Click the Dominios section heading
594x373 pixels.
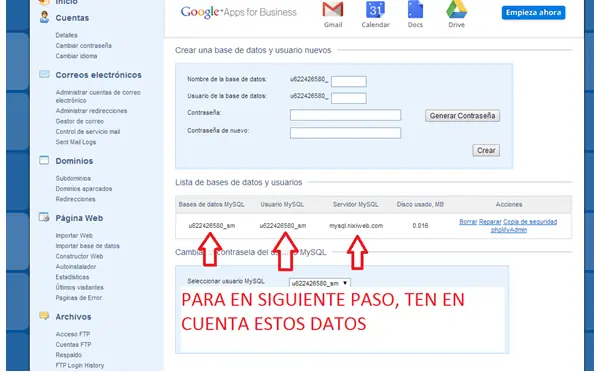pyautogui.click(x=74, y=161)
